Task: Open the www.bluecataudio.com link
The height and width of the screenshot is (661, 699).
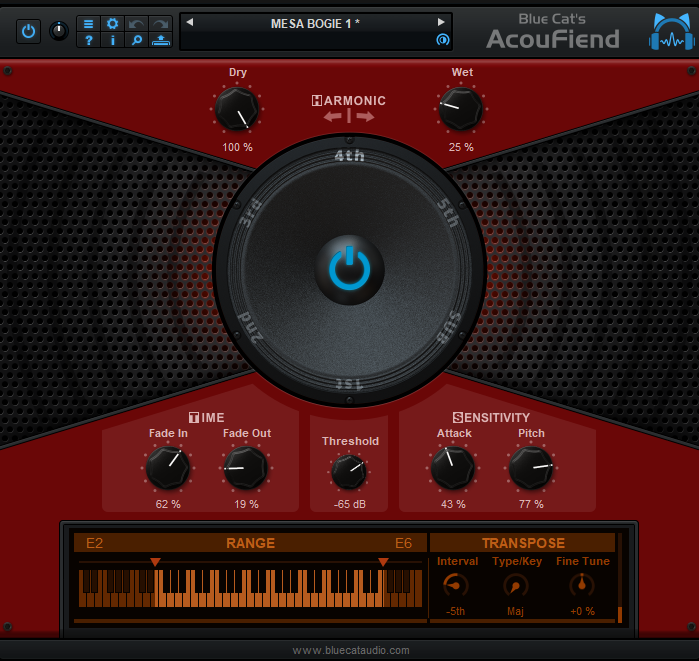Action: click(x=351, y=650)
